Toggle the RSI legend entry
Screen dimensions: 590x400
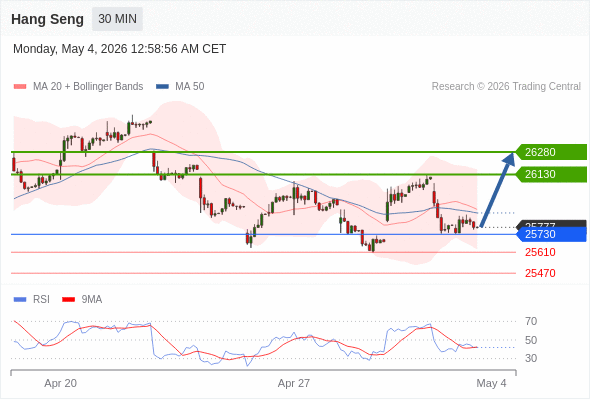click(32, 300)
